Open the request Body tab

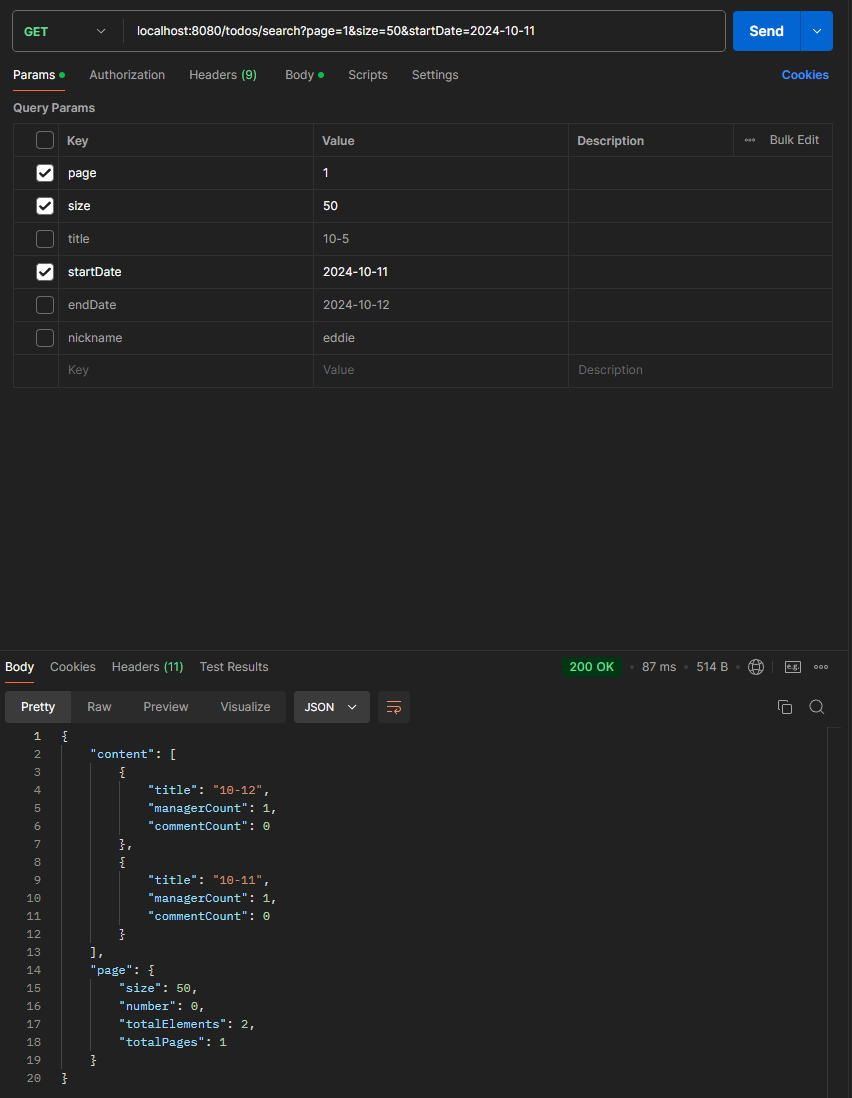click(304, 75)
